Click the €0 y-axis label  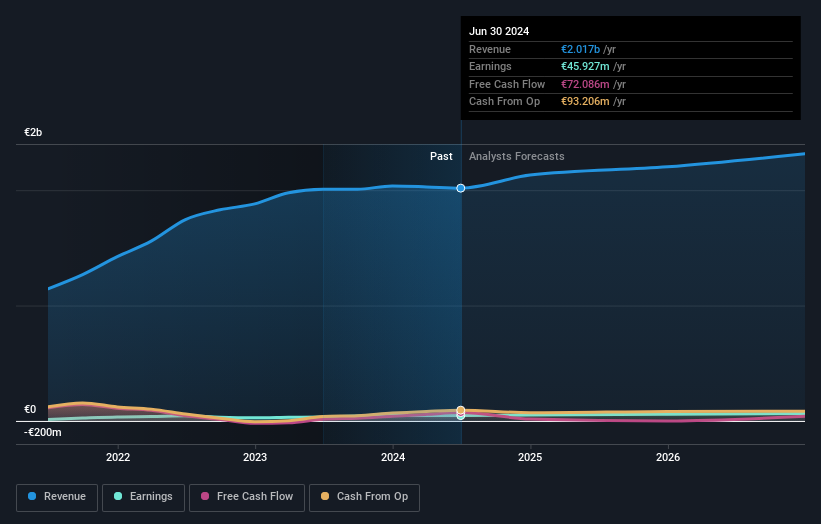30,409
